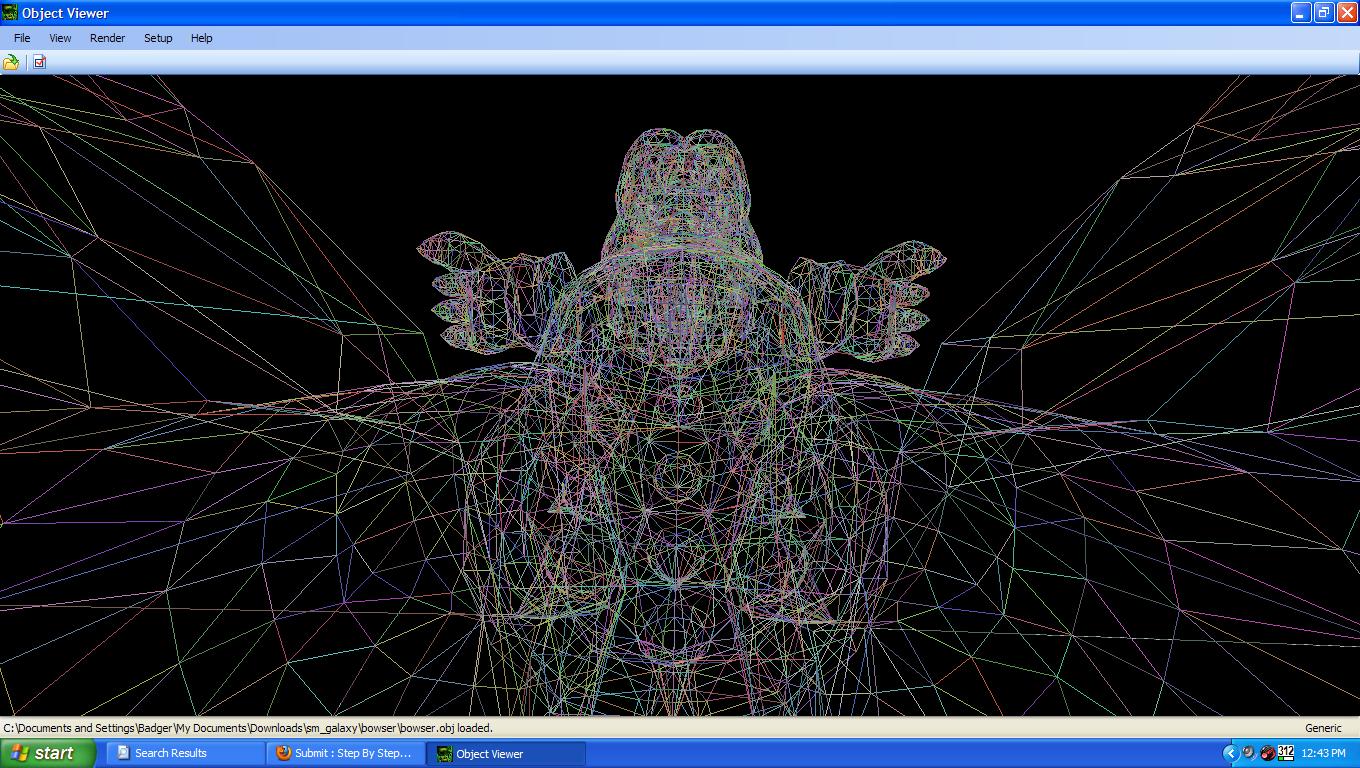Image resolution: width=1360 pixels, height=768 pixels.
Task: Restore down the Object Viewer window
Action: [1323, 13]
